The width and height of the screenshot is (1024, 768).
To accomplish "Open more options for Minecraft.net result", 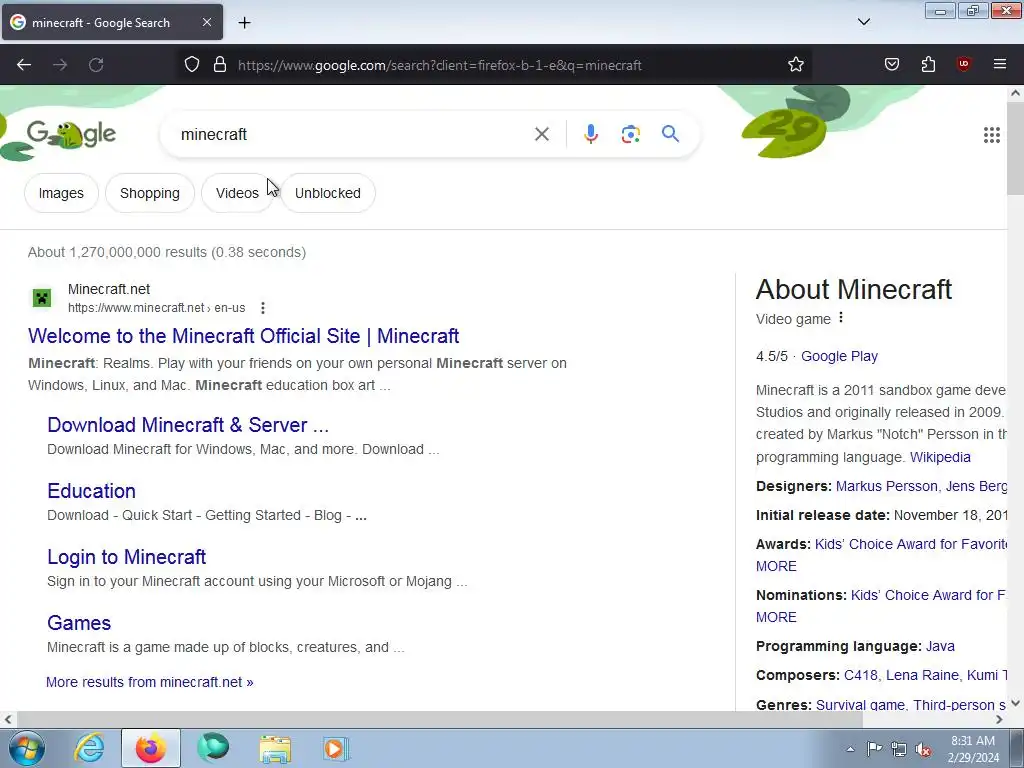I will [x=263, y=308].
